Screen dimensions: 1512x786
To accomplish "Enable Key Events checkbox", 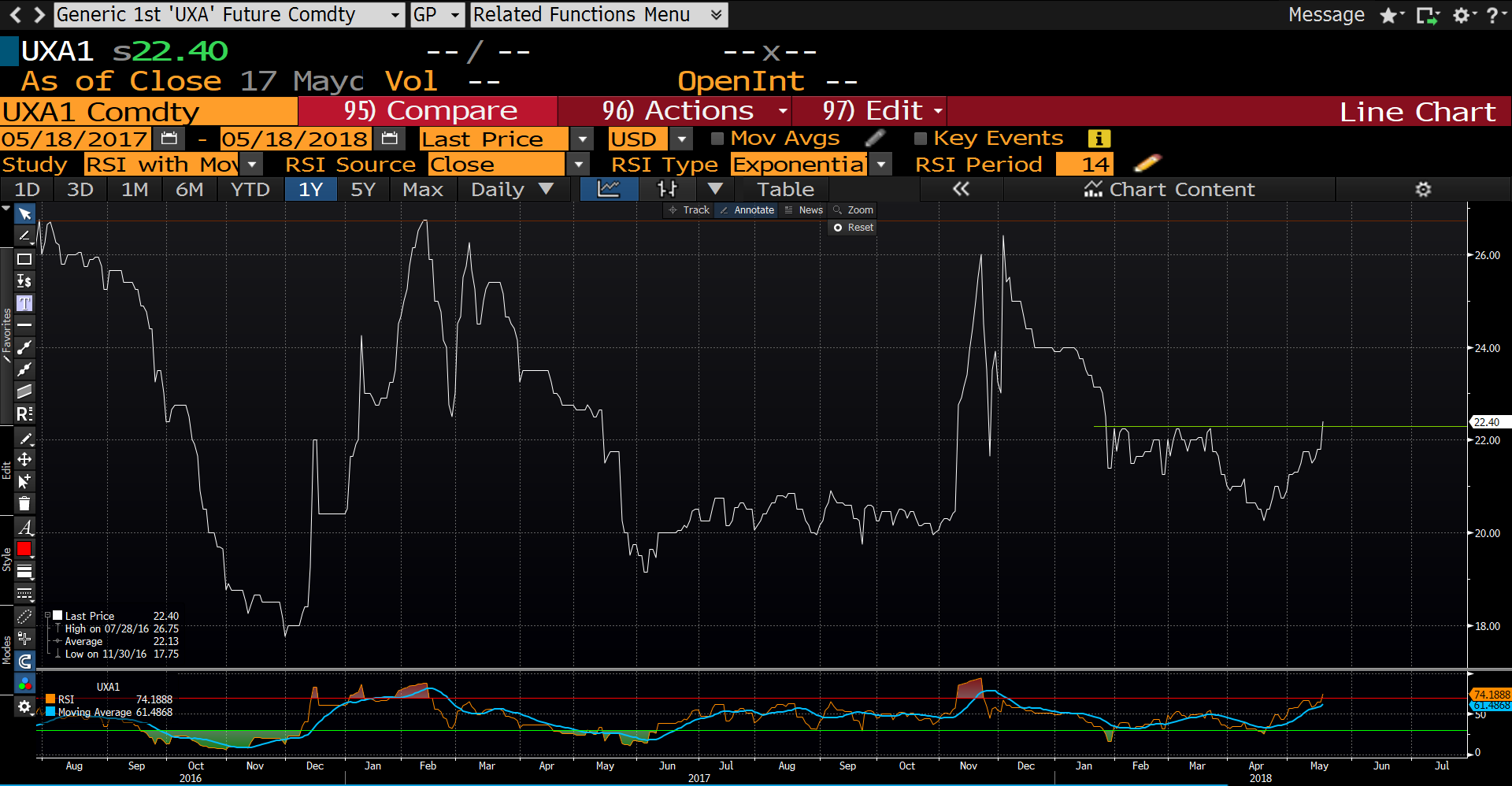I will 920,139.
